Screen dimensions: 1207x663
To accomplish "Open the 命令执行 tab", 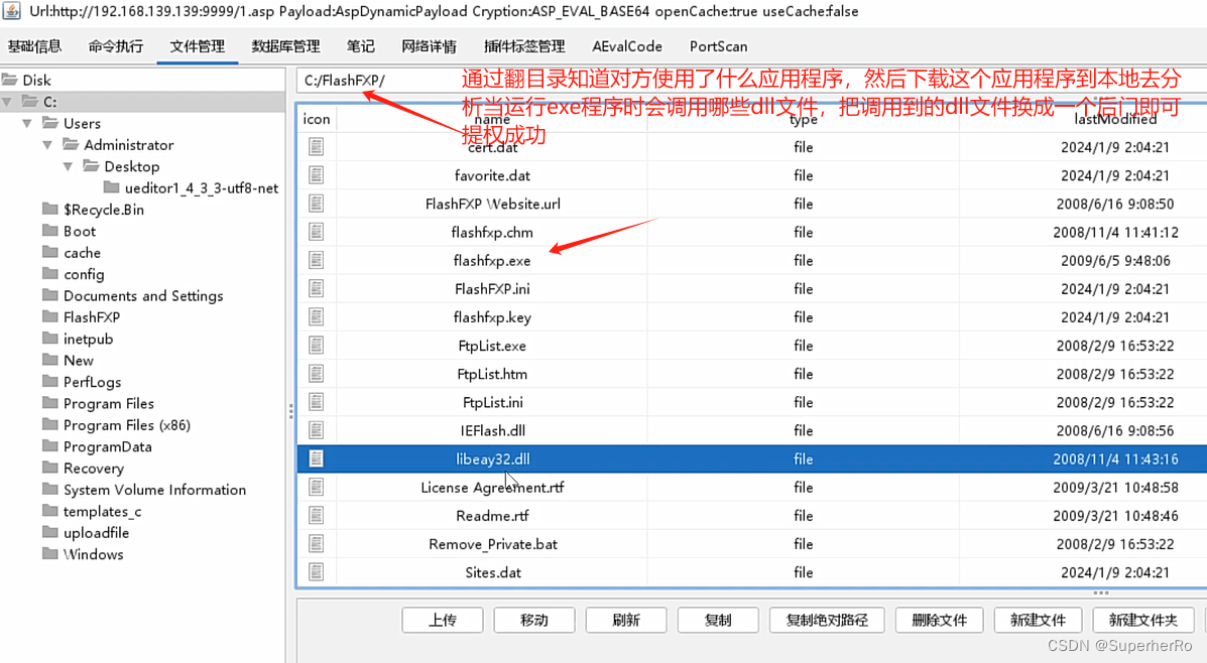I will (x=116, y=46).
